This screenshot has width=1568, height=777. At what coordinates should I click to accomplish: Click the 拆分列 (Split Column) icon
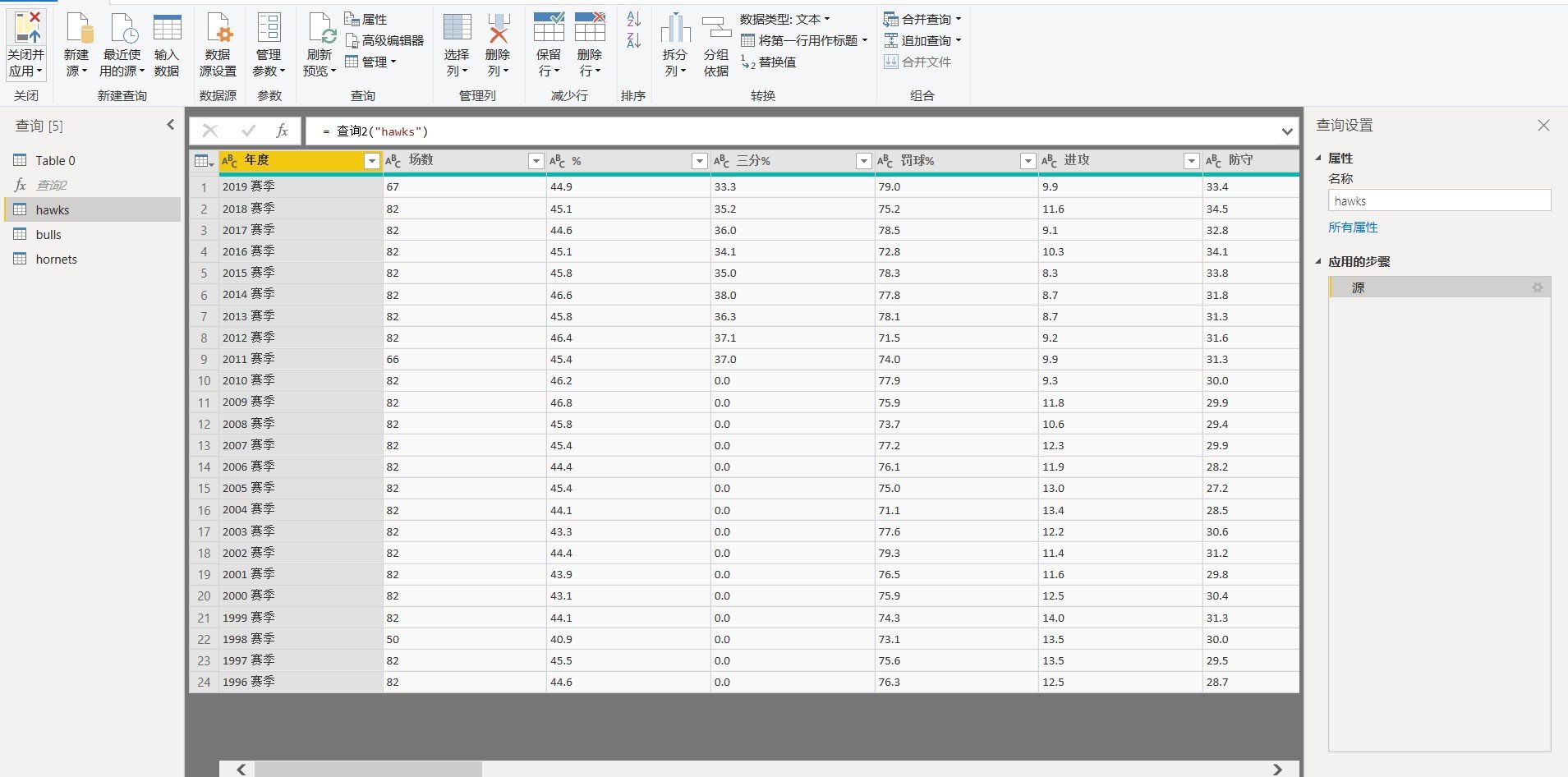tap(675, 29)
